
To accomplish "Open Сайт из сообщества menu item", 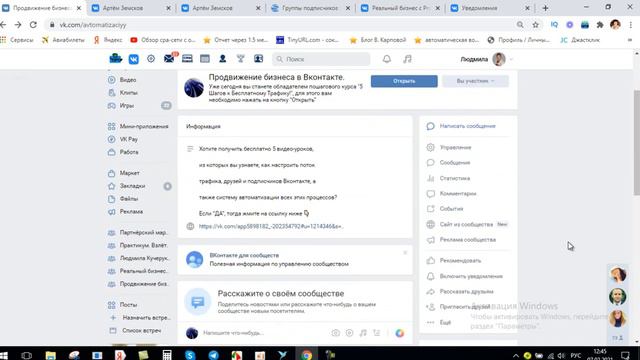I will 467,224.
